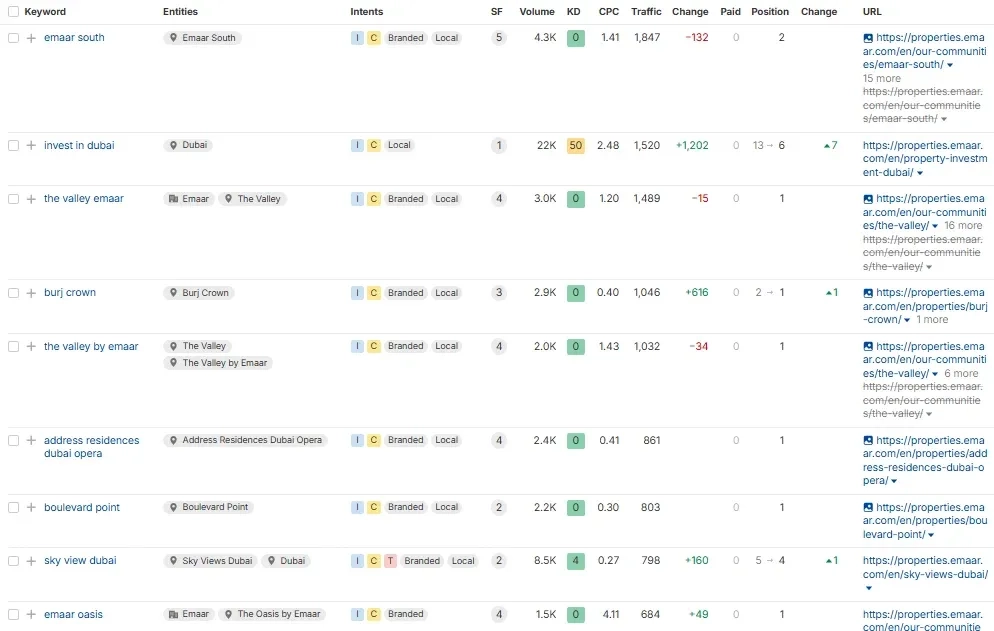Check the 'address residences dubai opera' checkbox

(x=13, y=440)
